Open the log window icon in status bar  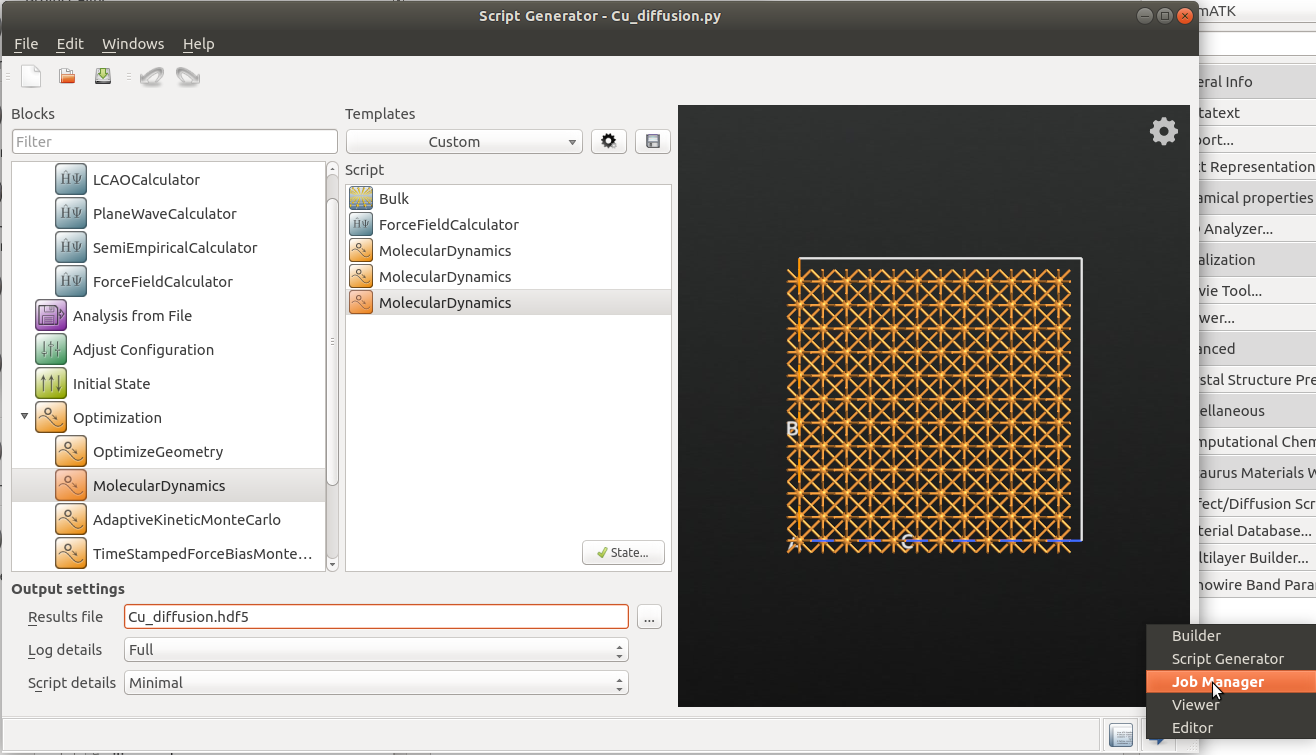(1121, 736)
